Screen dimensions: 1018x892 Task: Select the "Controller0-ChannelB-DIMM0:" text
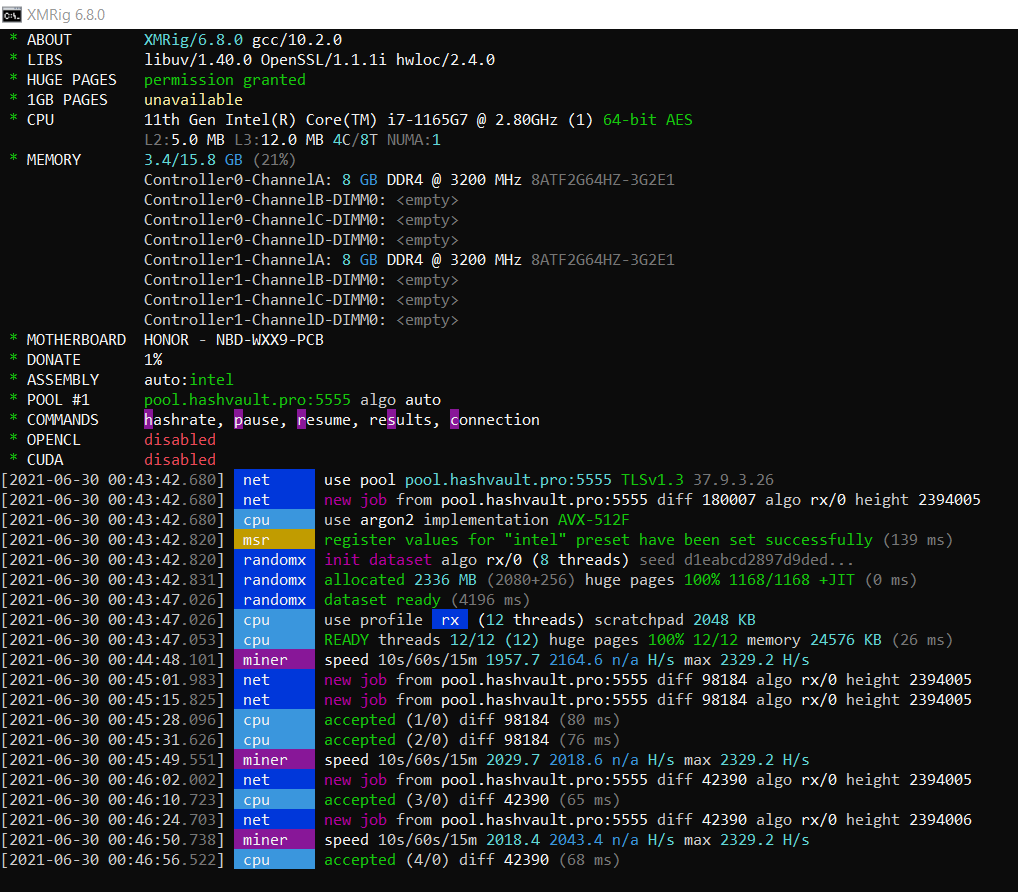265,200
